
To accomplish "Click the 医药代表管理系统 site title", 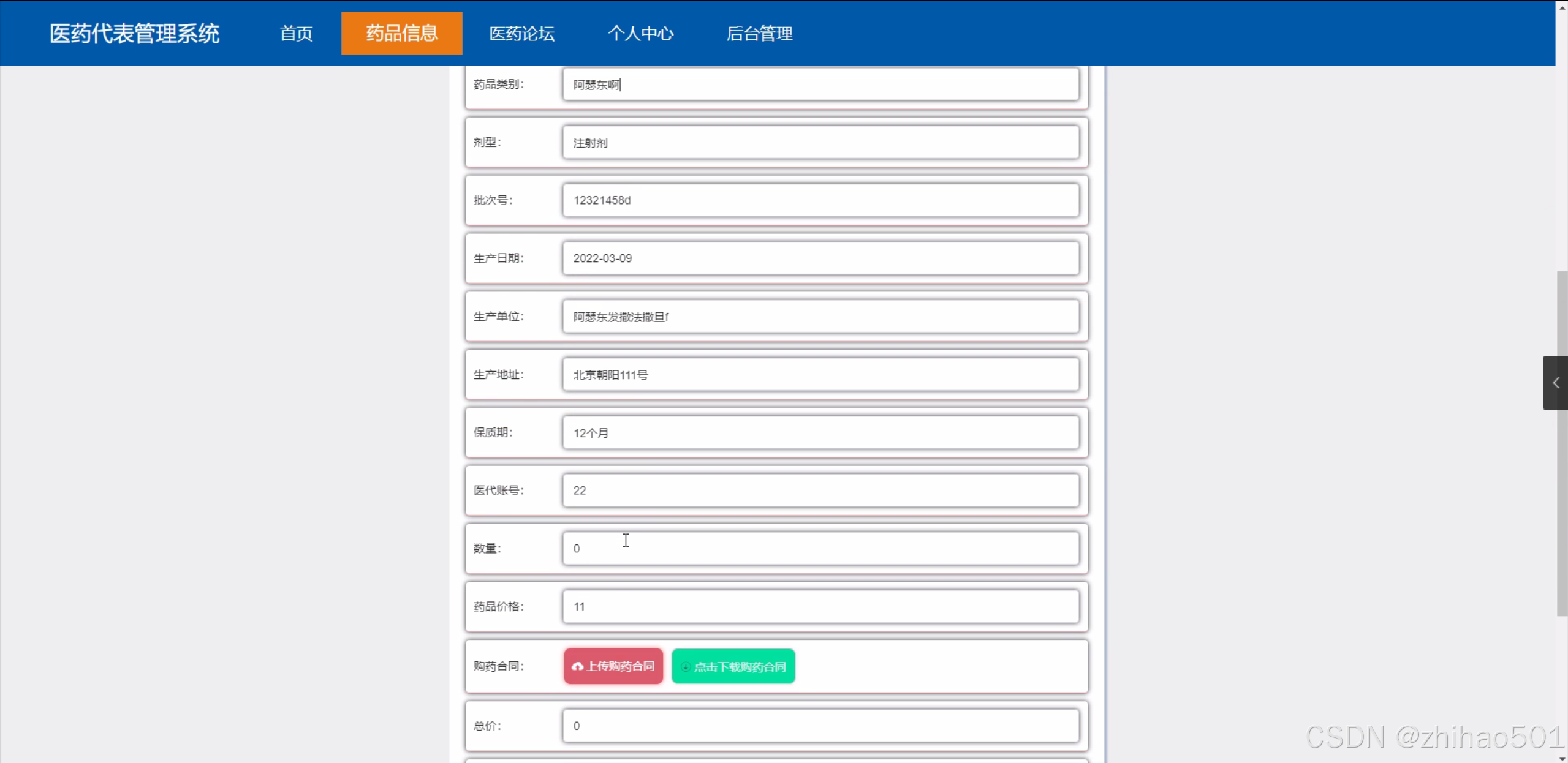I will 134,33.
